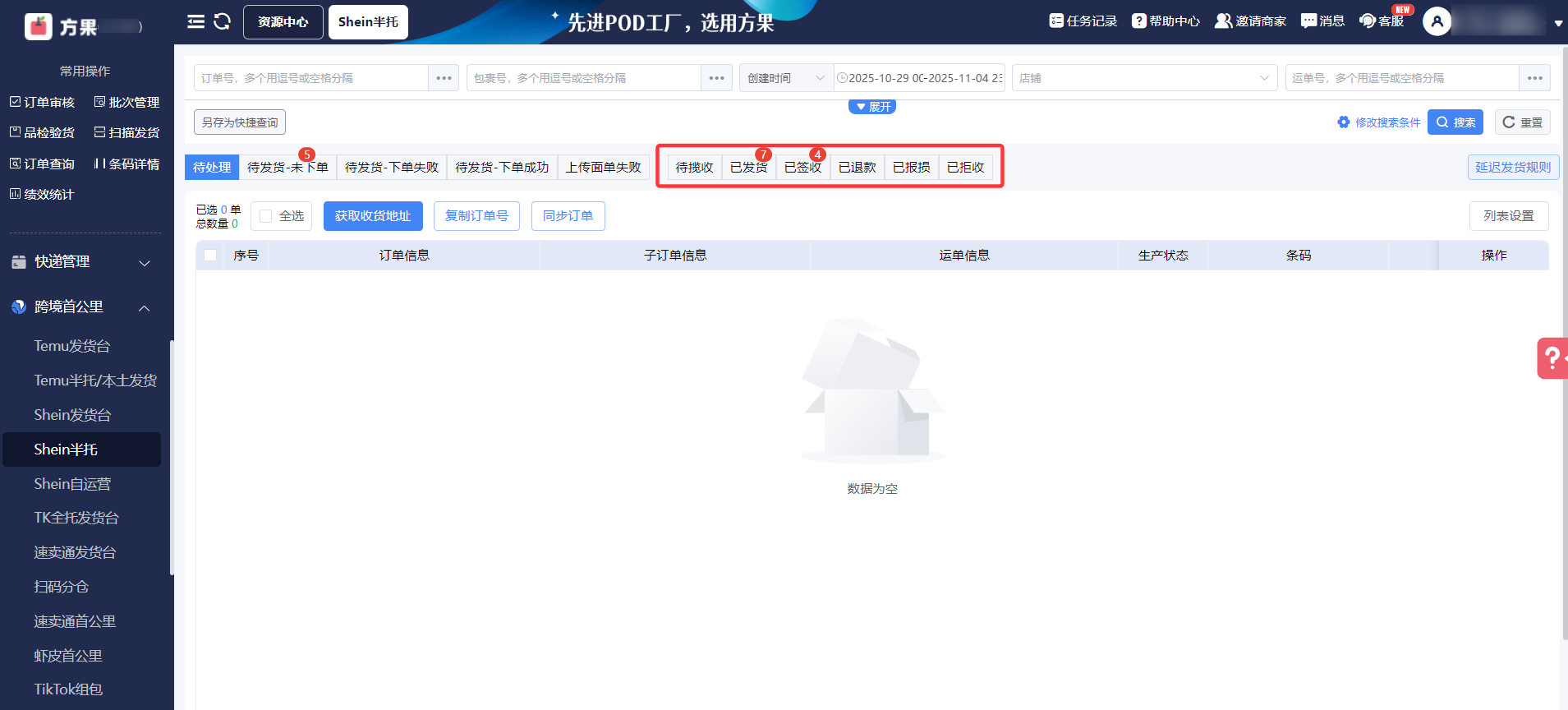
Task: Open 修改搜索条件 link
Action: (1379, 122)
